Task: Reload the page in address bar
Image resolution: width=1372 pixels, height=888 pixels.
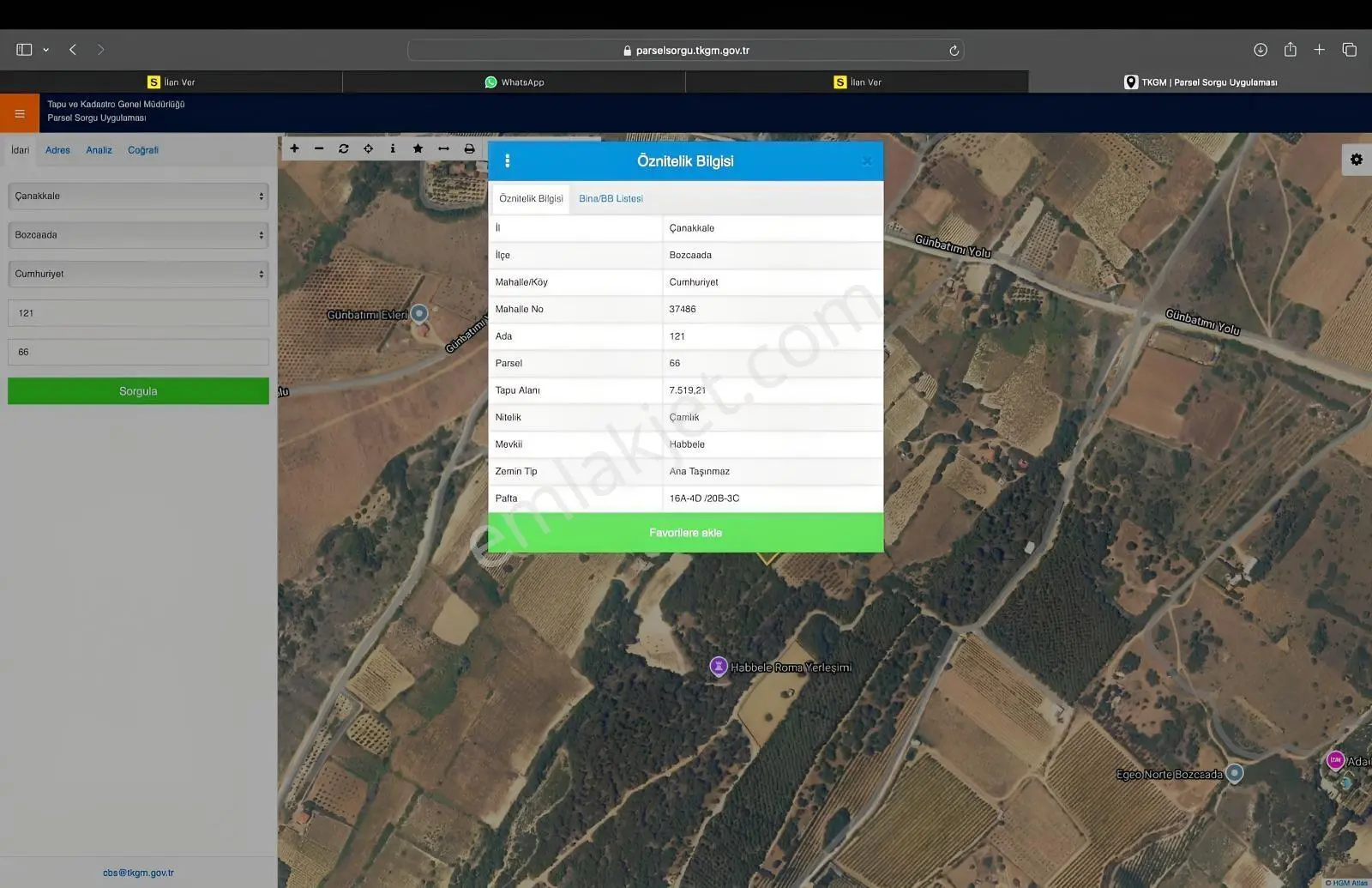Action: click(x=954, y=51)
